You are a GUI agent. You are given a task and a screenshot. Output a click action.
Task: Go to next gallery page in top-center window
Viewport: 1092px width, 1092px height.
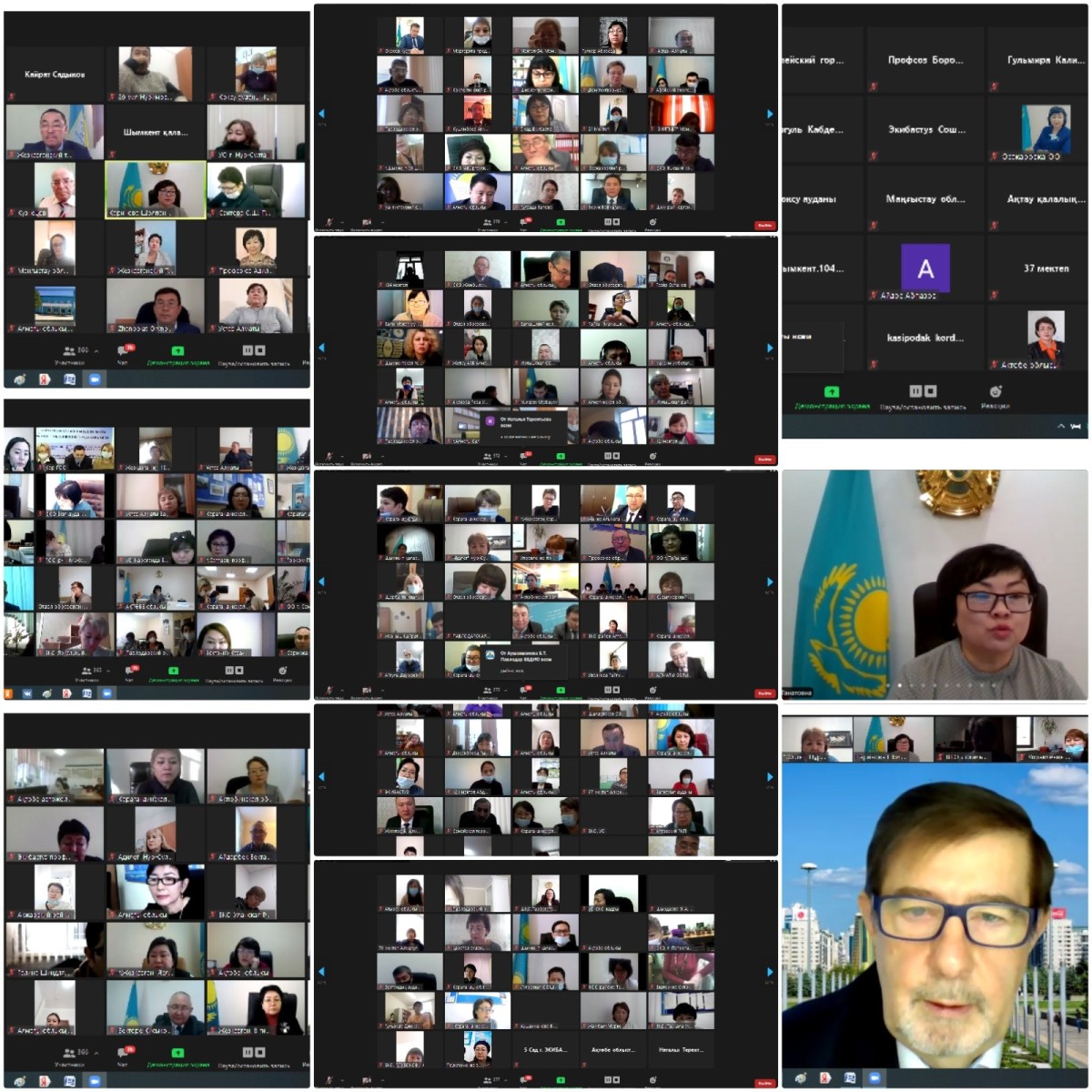[x=770, y=114]
